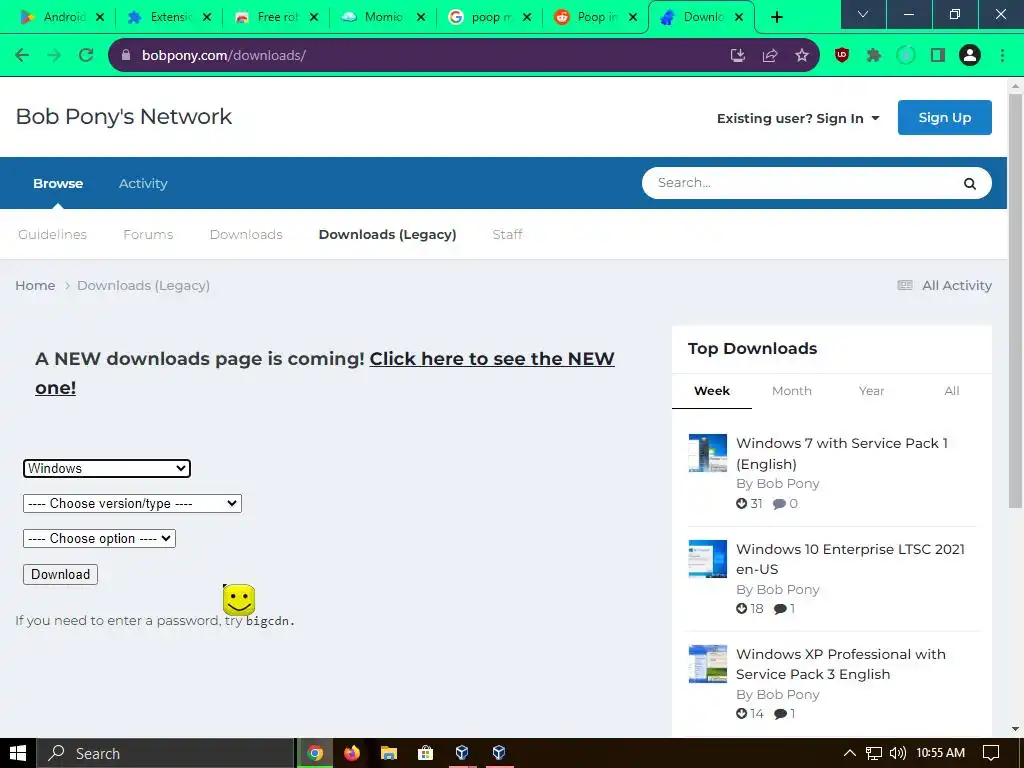Show hidden tray icons chevron
The height and width of the screenshot is (768, 1024).
click(849, 753)
